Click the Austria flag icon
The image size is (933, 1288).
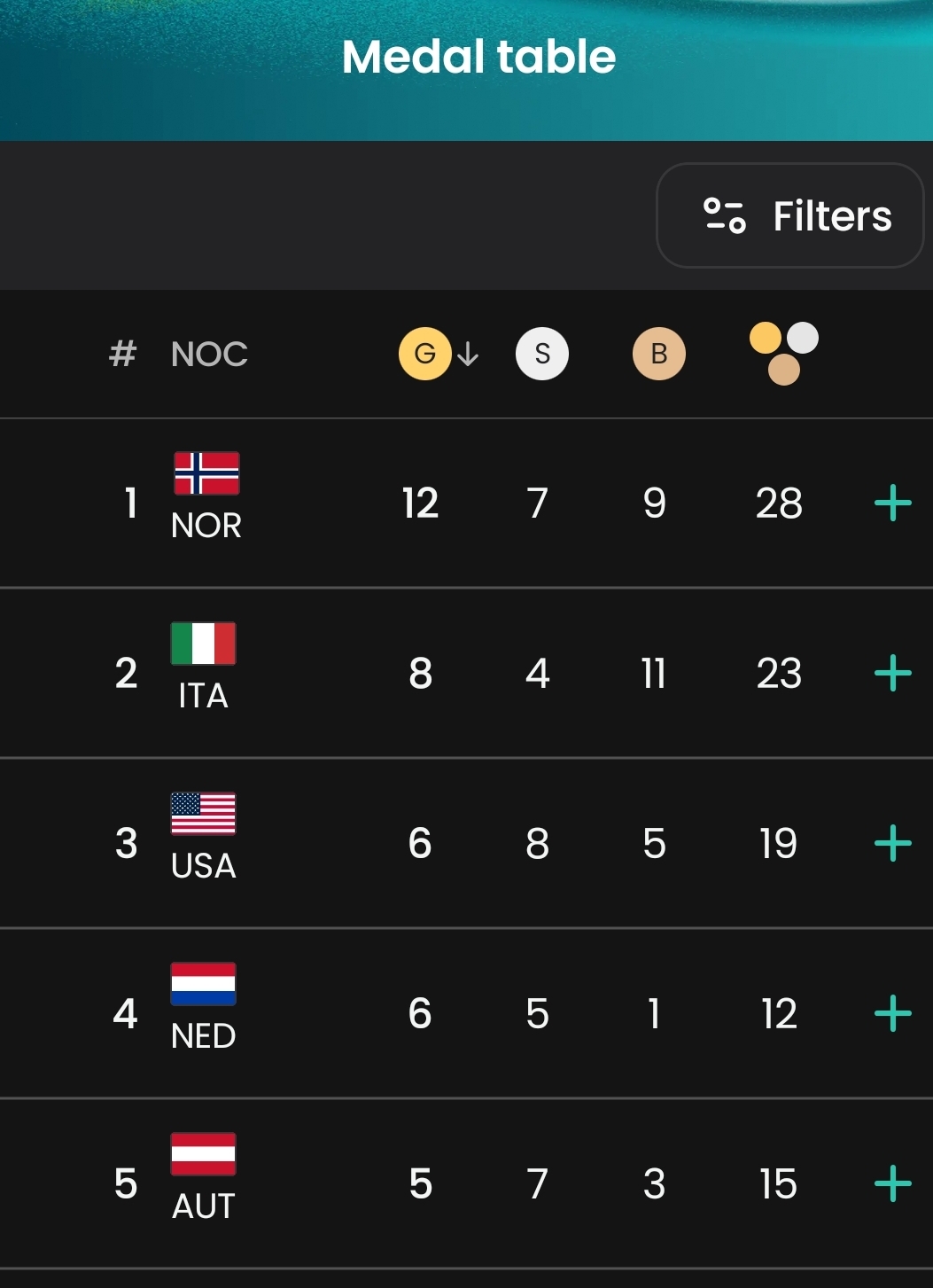(204, 1154)
